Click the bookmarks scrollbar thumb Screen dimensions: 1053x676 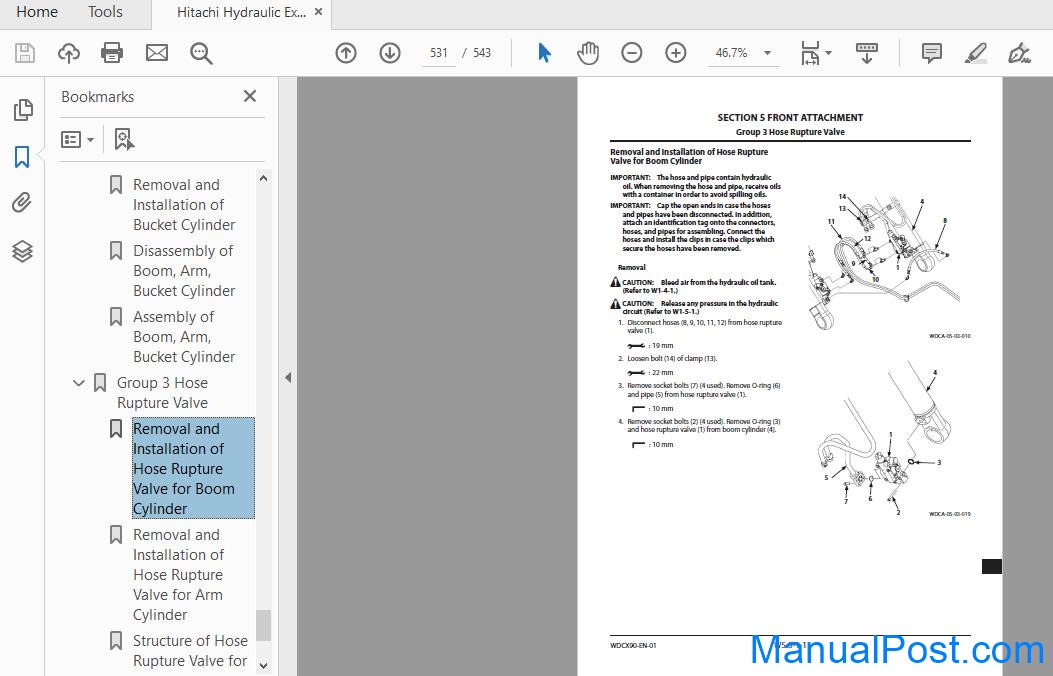pyautogui.click(x=263, y=625)
